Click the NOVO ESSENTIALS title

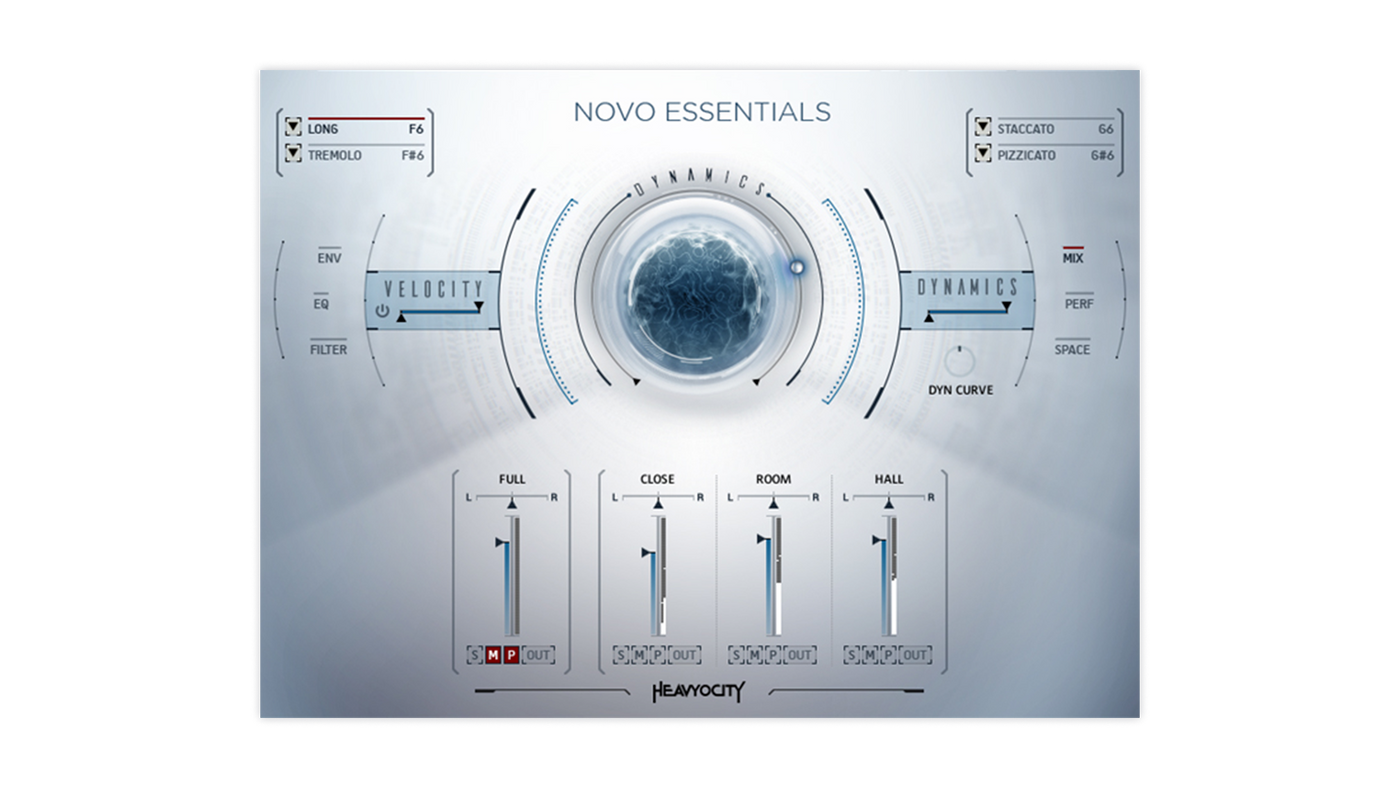701,112
